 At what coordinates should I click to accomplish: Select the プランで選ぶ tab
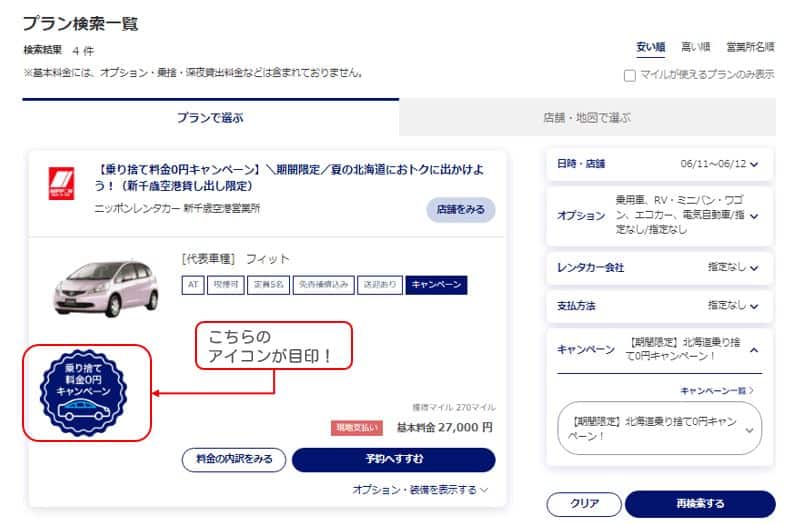click(x=210, y=118)
